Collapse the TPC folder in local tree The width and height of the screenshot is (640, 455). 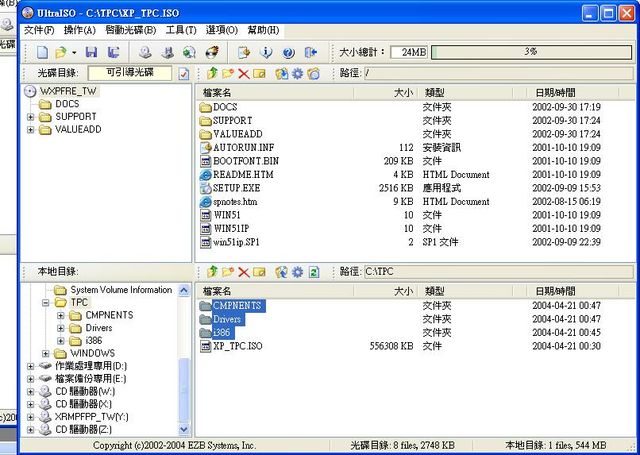click(46, 303)
